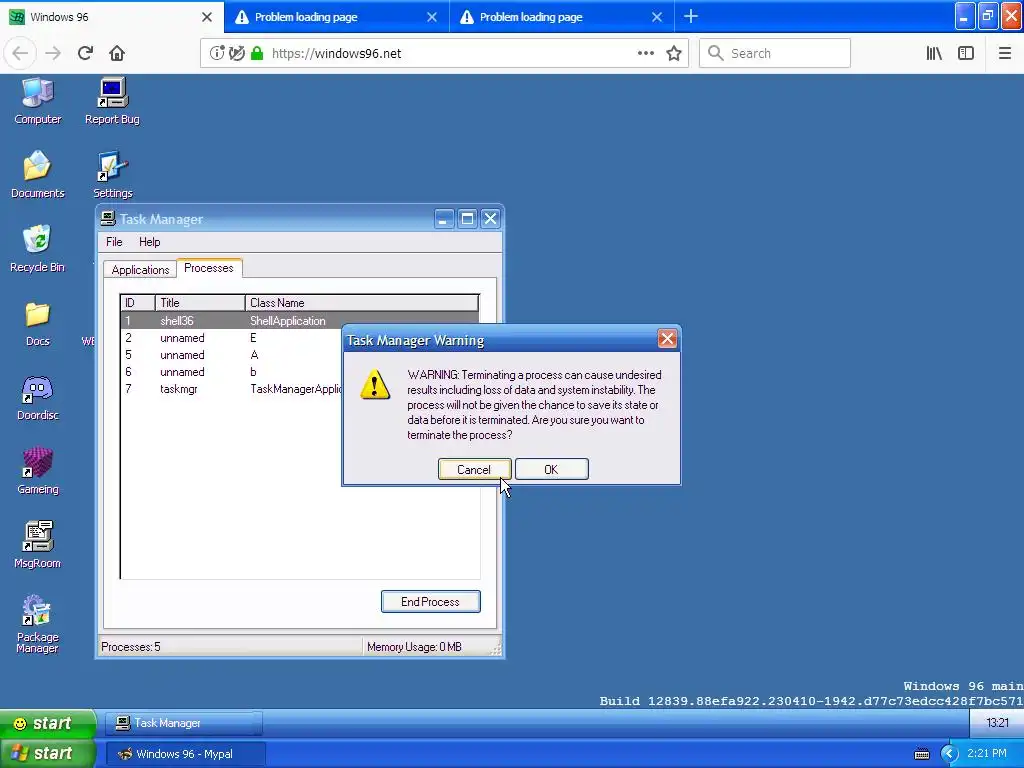Open the Docs folder icon
This screenshot has height=768, width=1024.
37,323
